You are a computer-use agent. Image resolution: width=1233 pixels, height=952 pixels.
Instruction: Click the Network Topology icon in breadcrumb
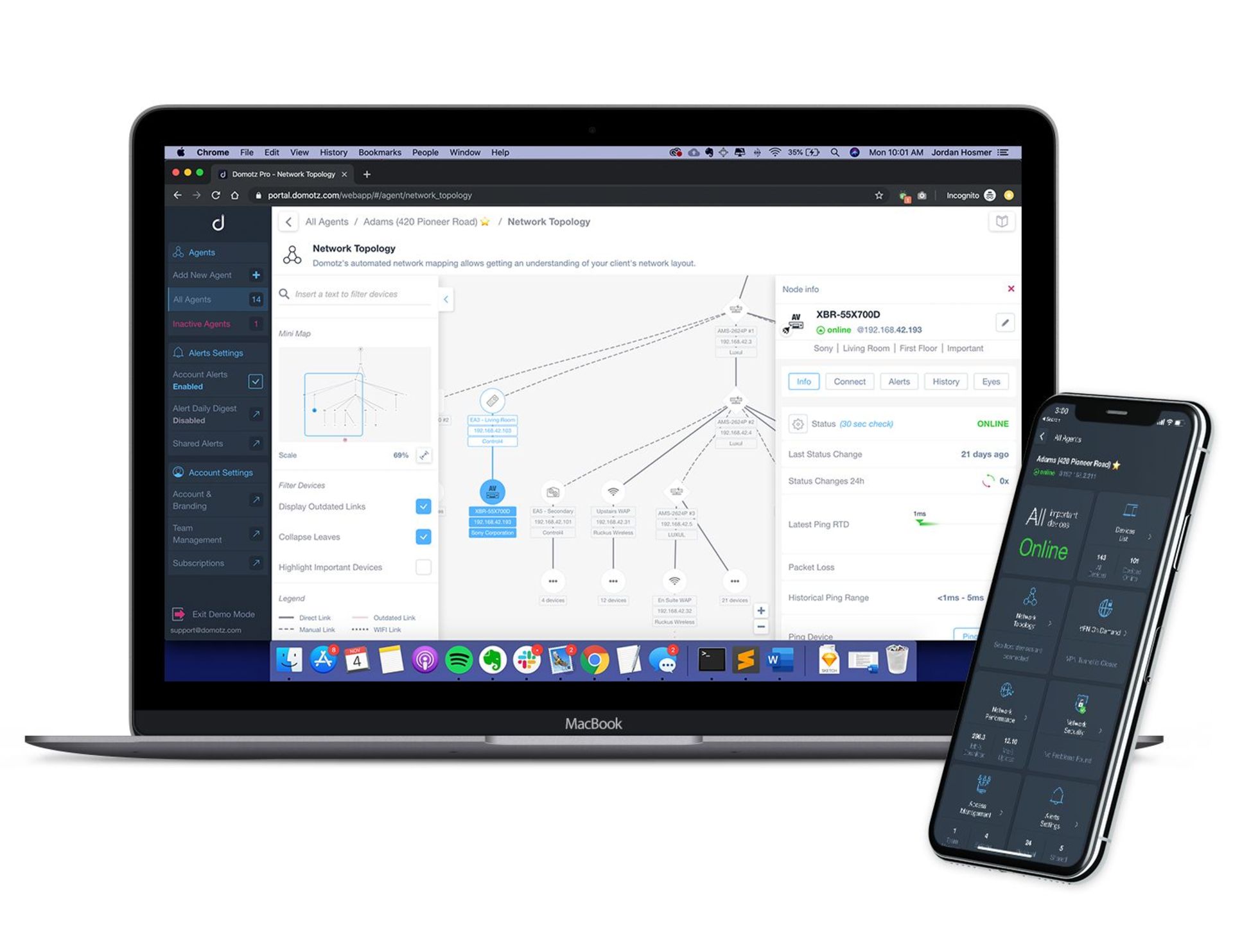click(x=290, y=256)
